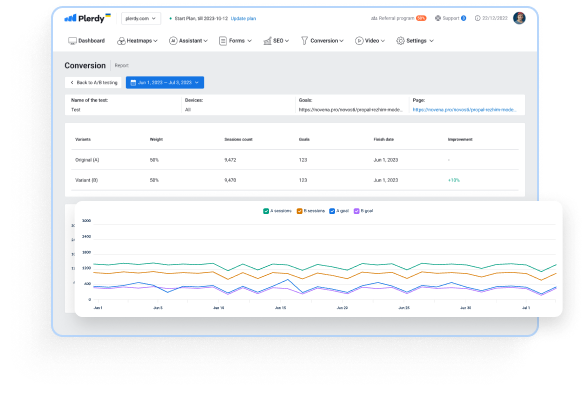The height and width of the screenshot is (395, 584).
Task: Click the Conversion funnel icon
Action: click(304, 41)
